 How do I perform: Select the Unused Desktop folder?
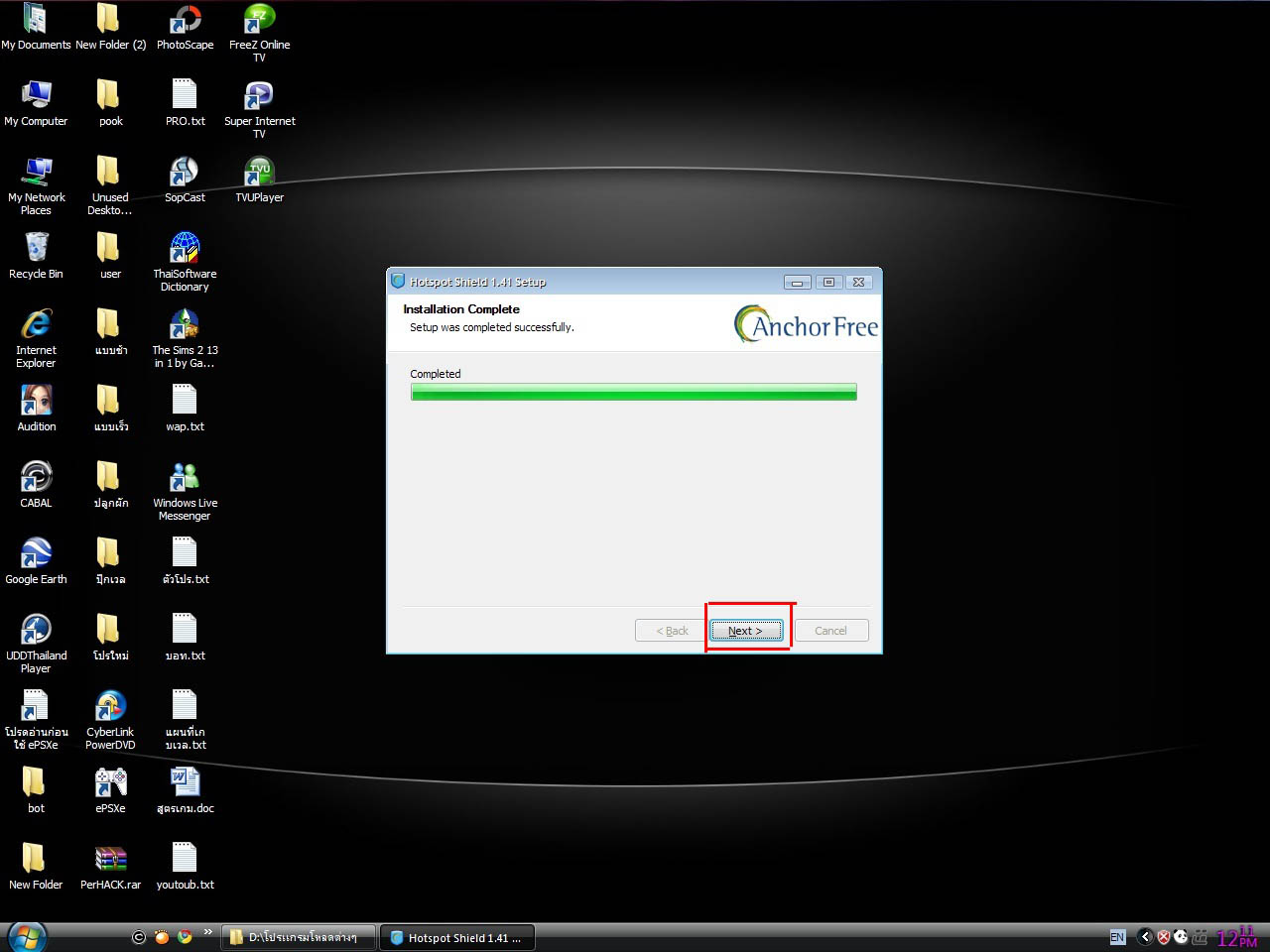tap(110, 185)
